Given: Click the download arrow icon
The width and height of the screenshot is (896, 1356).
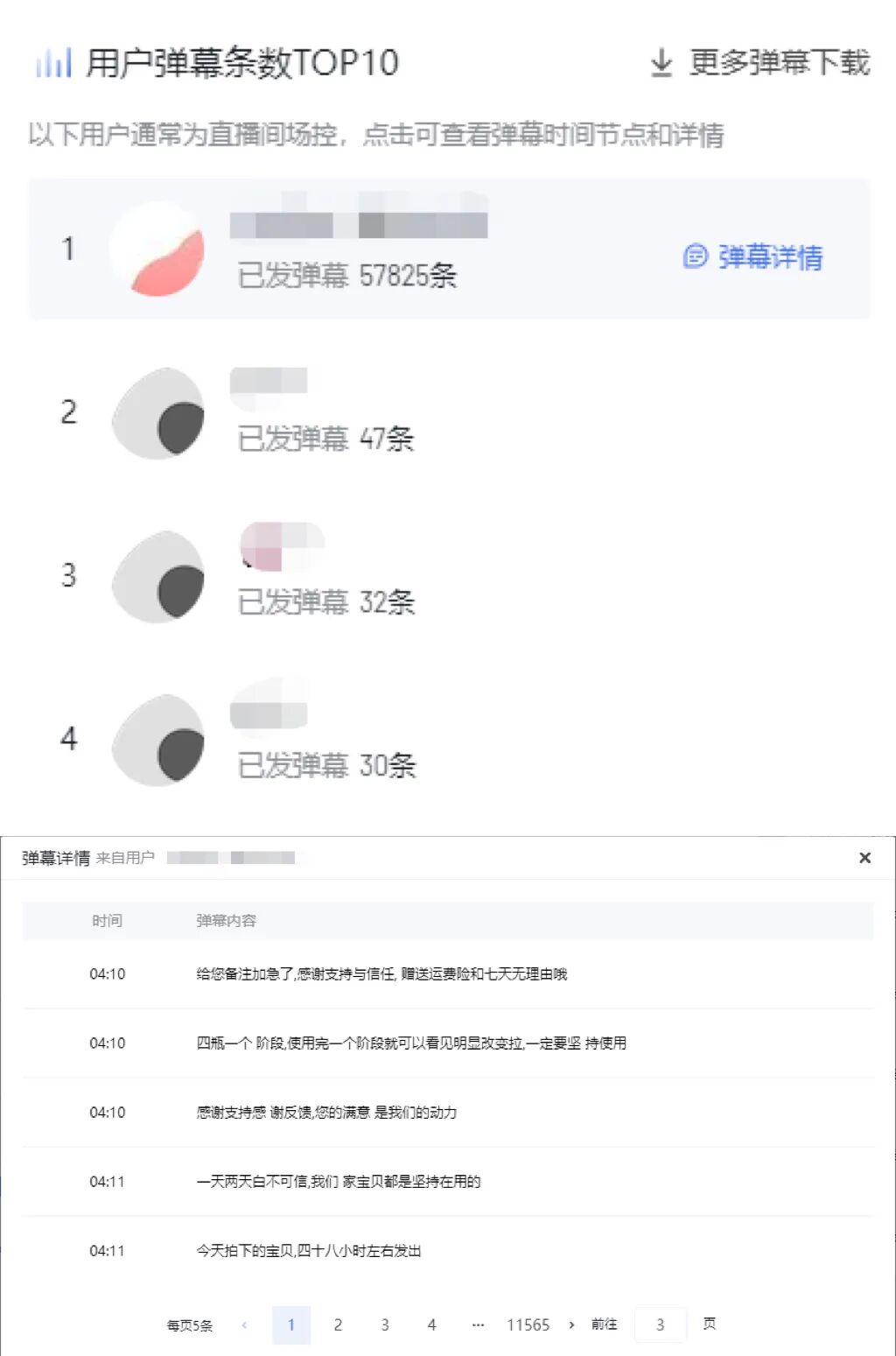Looking at the screenshot, I should 661,63.
